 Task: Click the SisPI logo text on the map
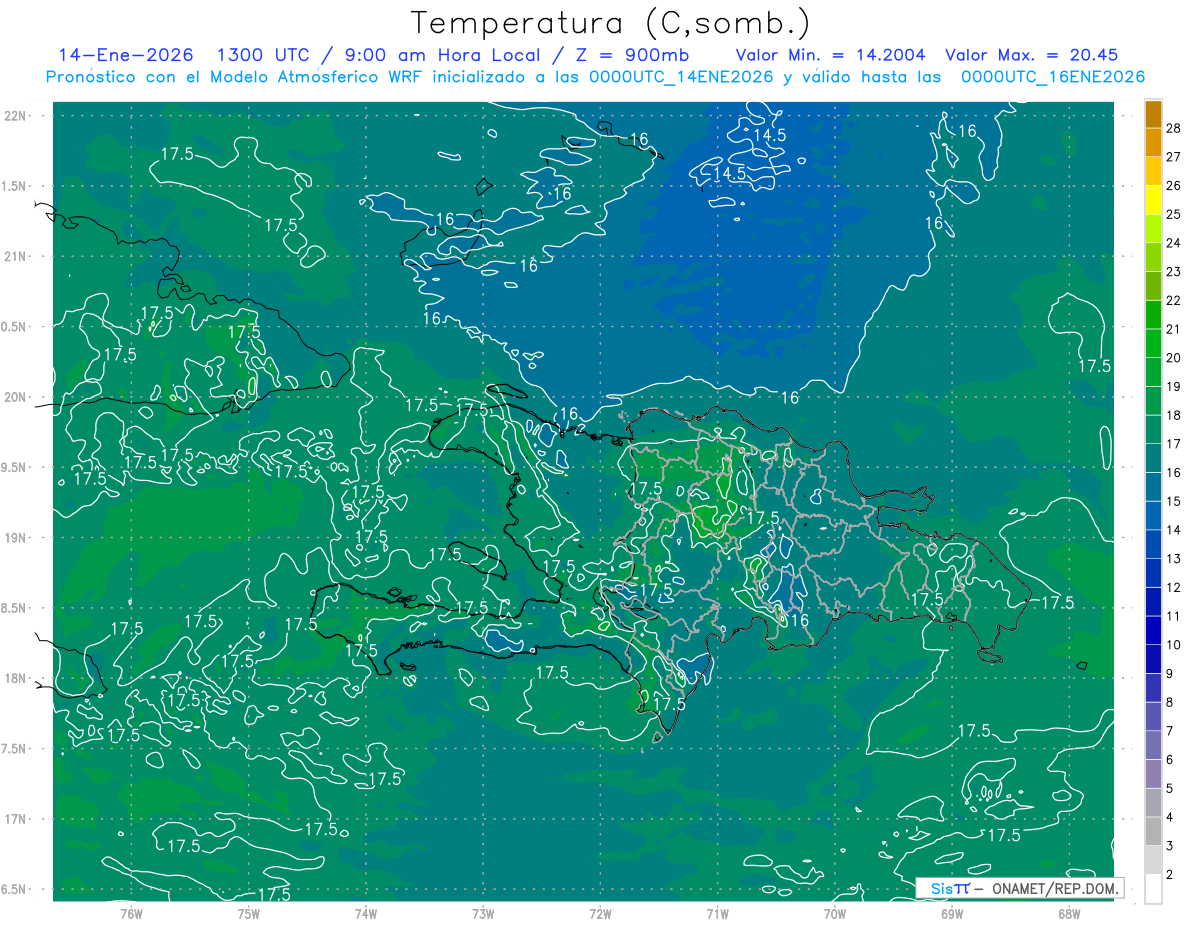[950, 888]
